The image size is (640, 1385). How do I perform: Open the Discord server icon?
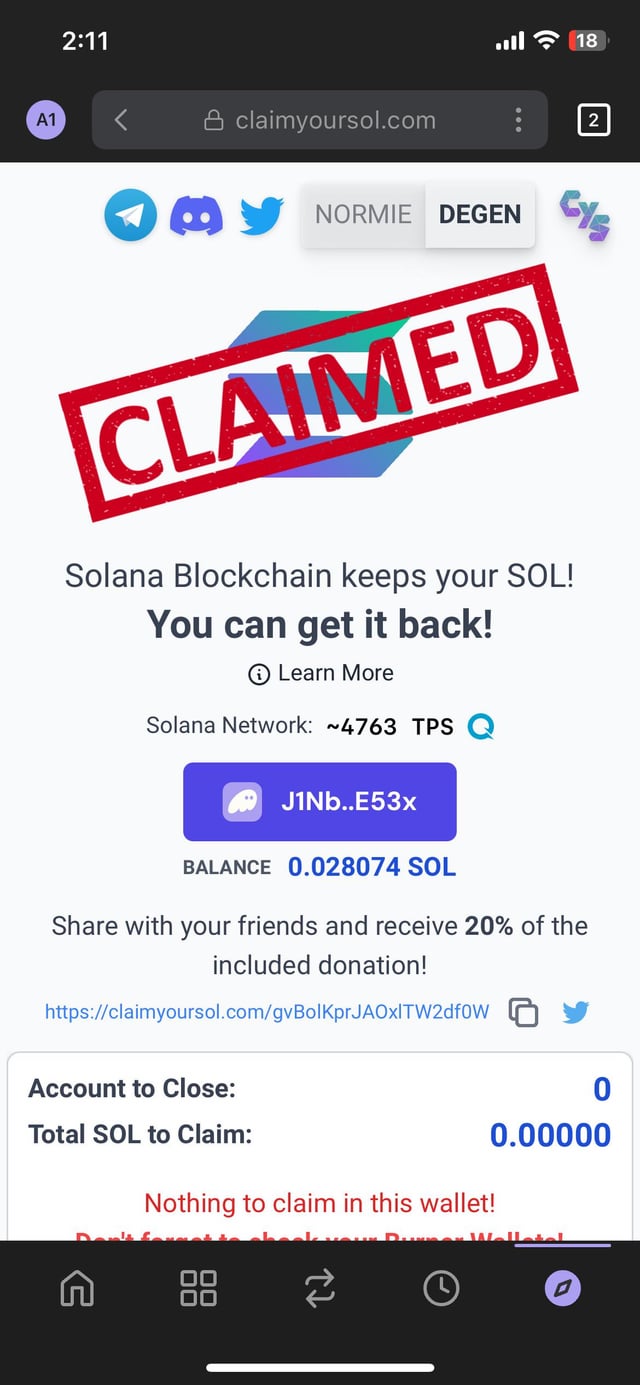[x=196, y=214]
